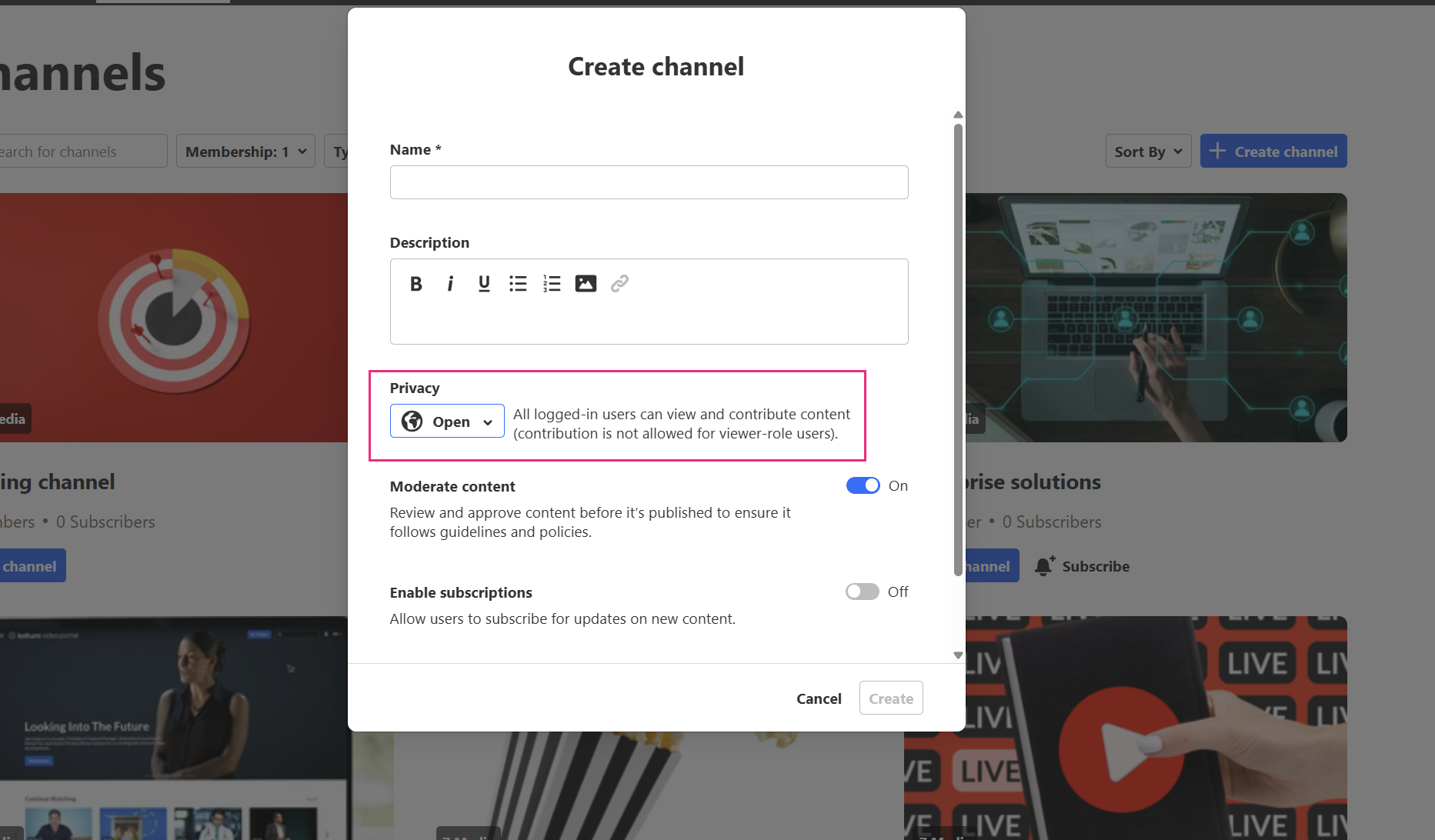Insert a numbered list in the description
This screenshot has height=840, width=1435.
552,284
